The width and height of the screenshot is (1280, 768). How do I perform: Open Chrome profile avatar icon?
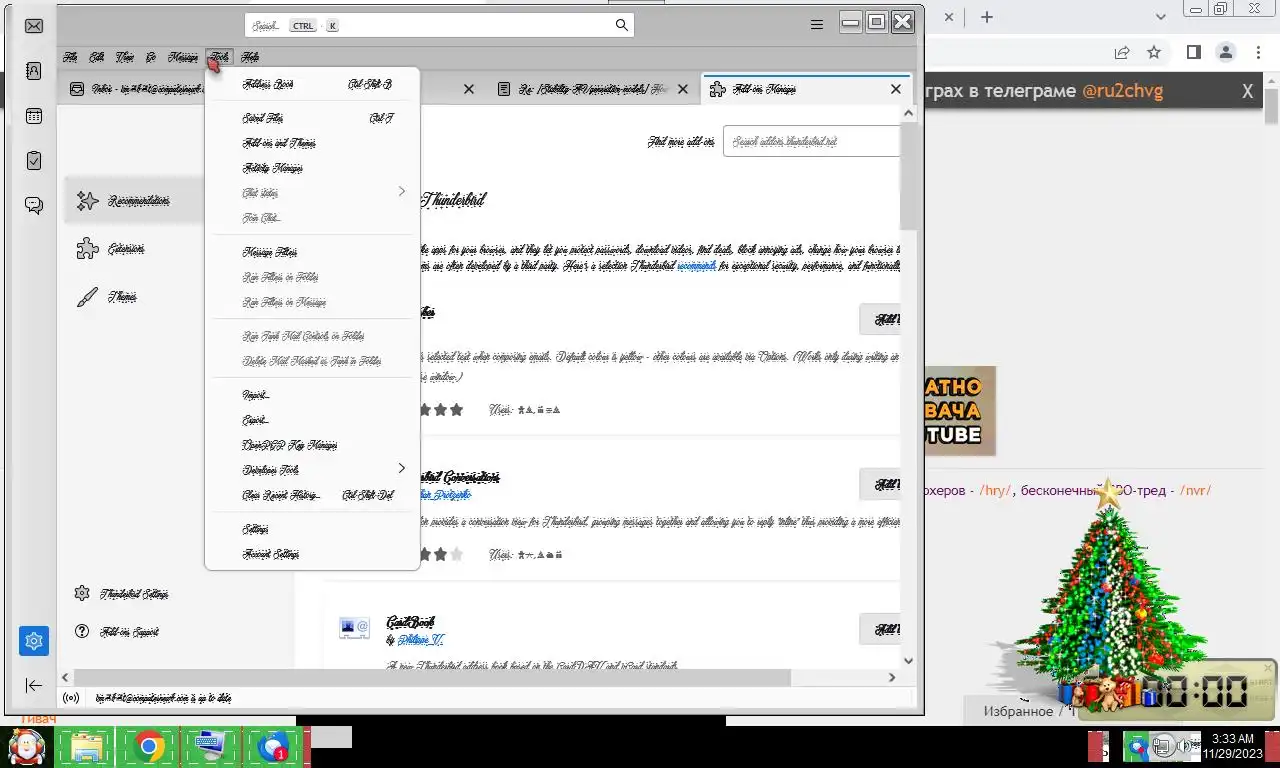[x=1226, y=52]
